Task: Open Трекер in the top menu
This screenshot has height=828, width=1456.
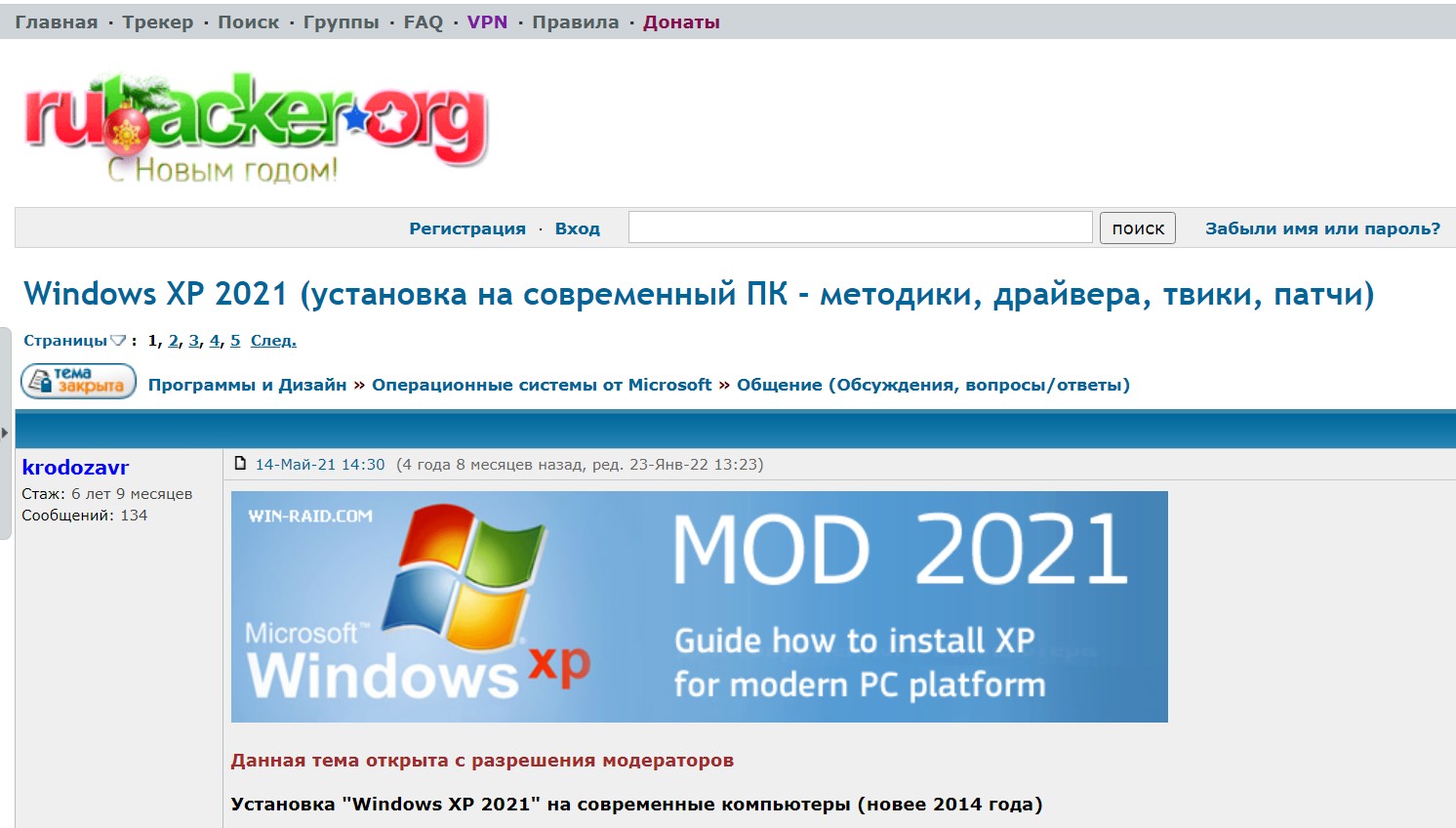Action: 157,22
